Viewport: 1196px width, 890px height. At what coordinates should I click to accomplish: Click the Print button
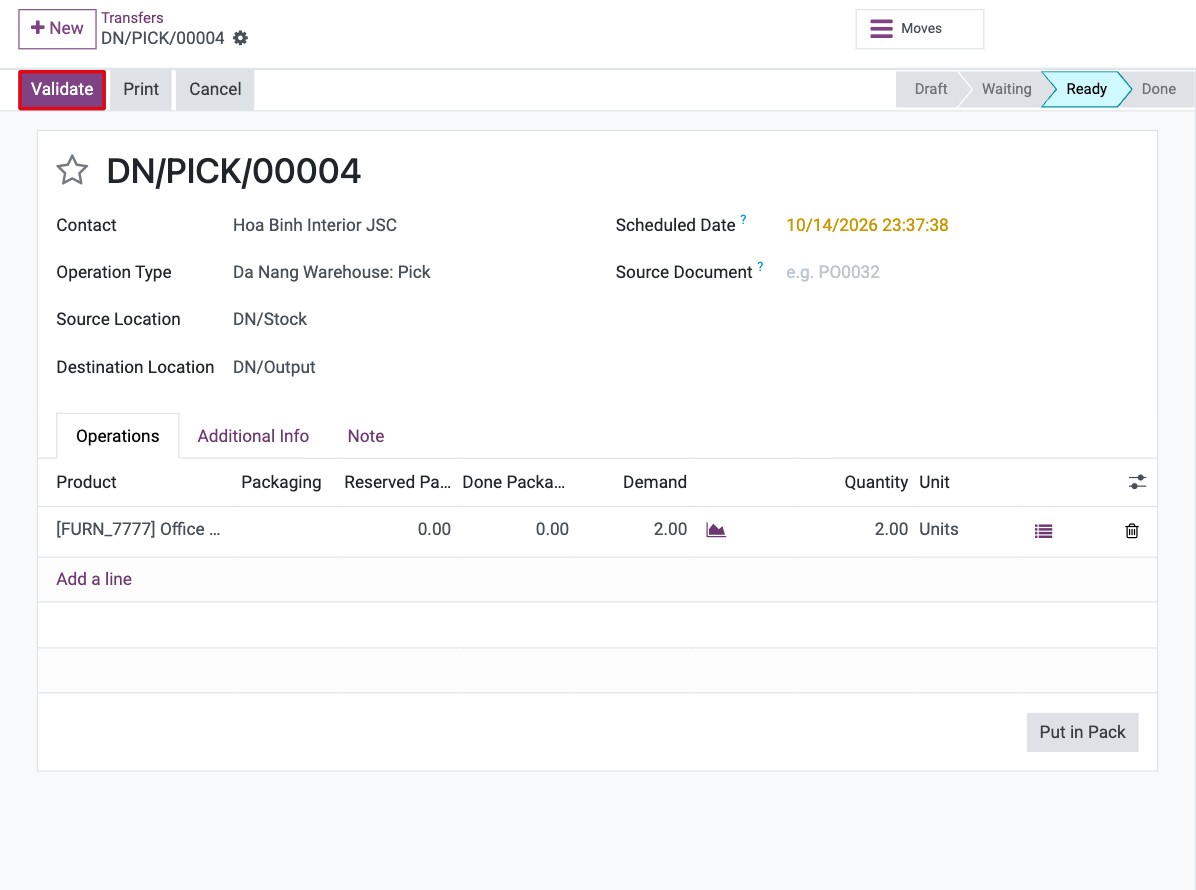click(141, 89)
